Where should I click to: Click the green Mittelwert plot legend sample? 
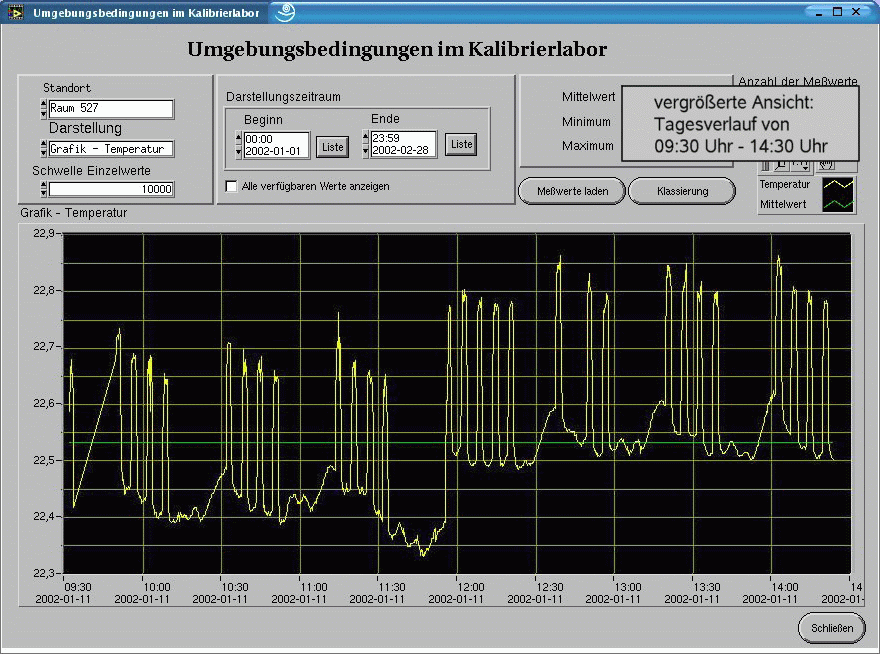838,204
